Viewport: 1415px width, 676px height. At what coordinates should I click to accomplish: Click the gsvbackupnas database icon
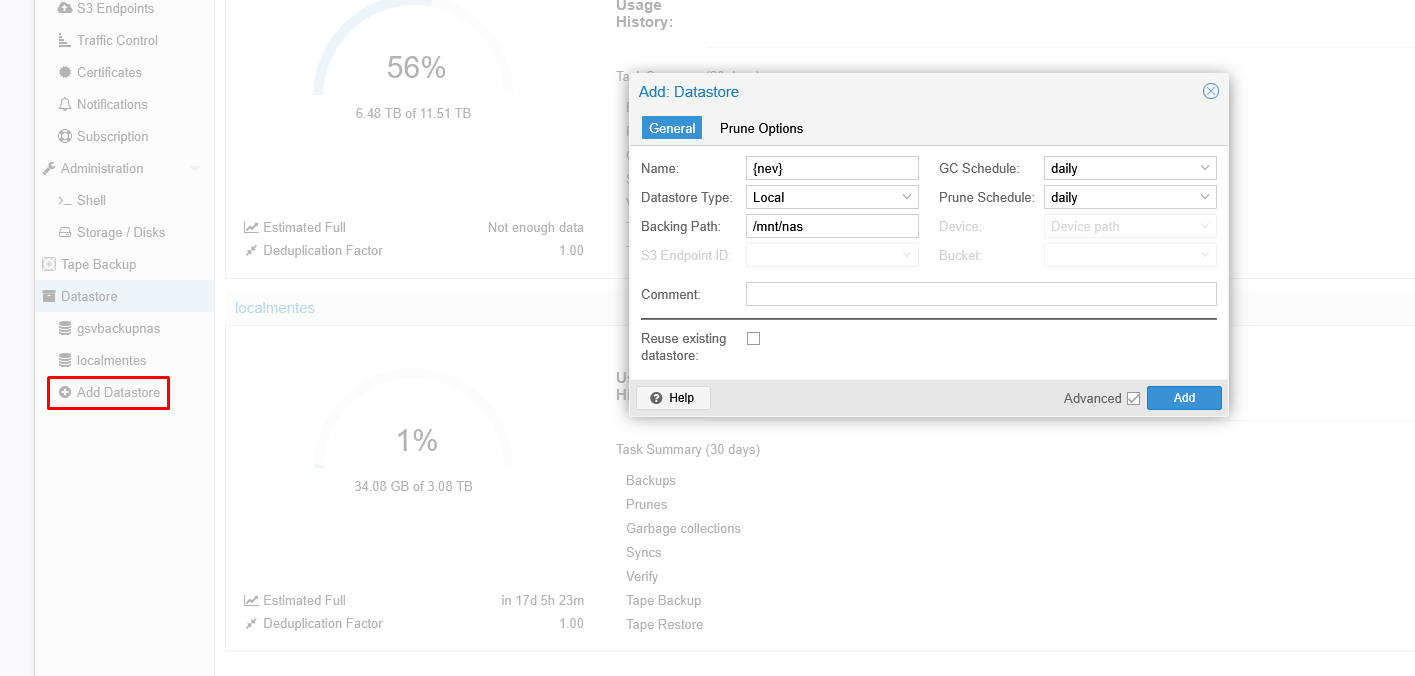(x=65, y=329)
